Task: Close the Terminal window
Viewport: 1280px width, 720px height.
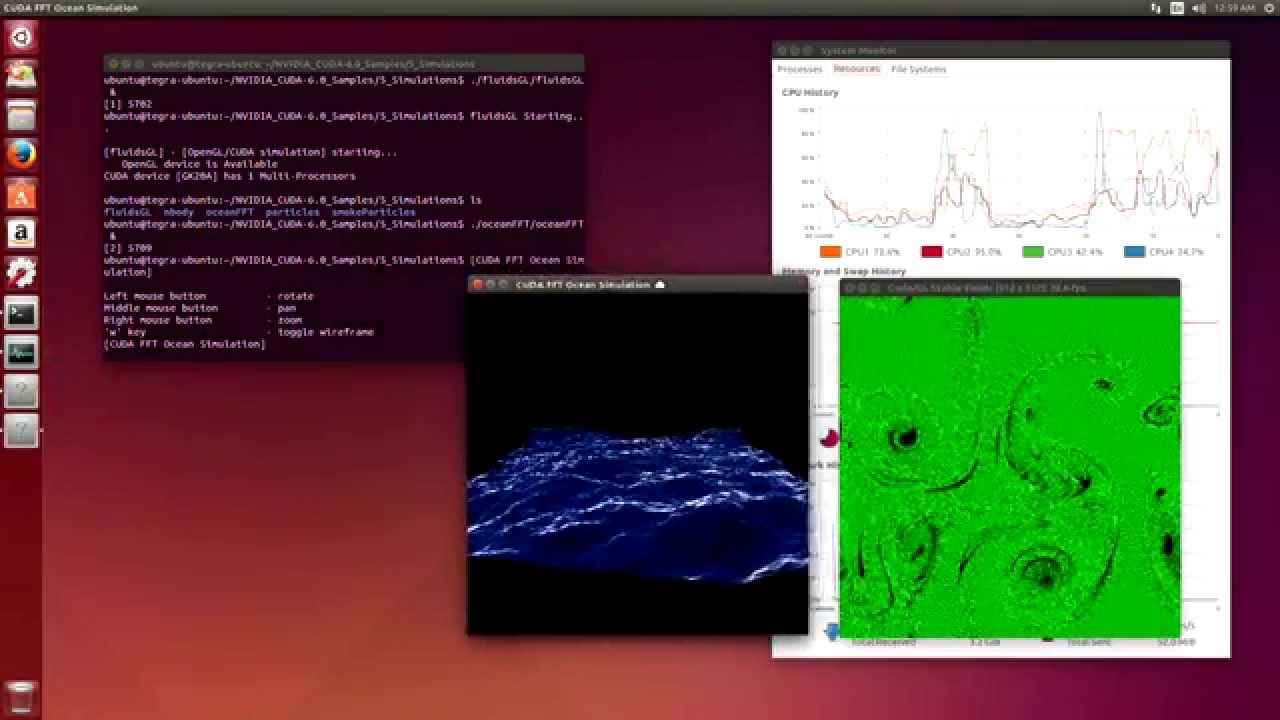Action: [x=113, y=63]
